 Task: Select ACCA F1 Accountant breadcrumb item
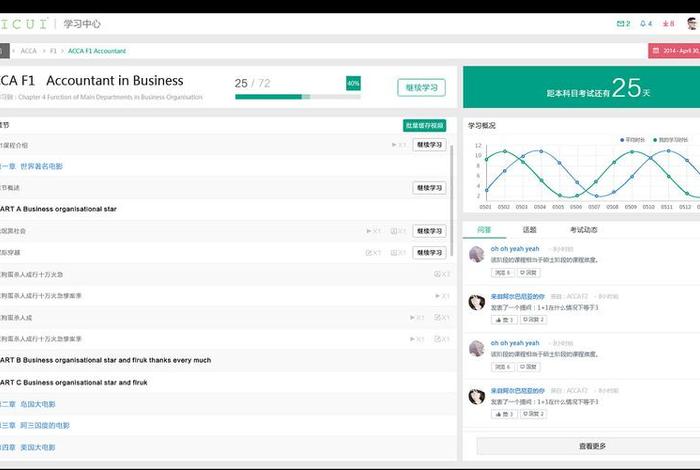coord(97,51)
